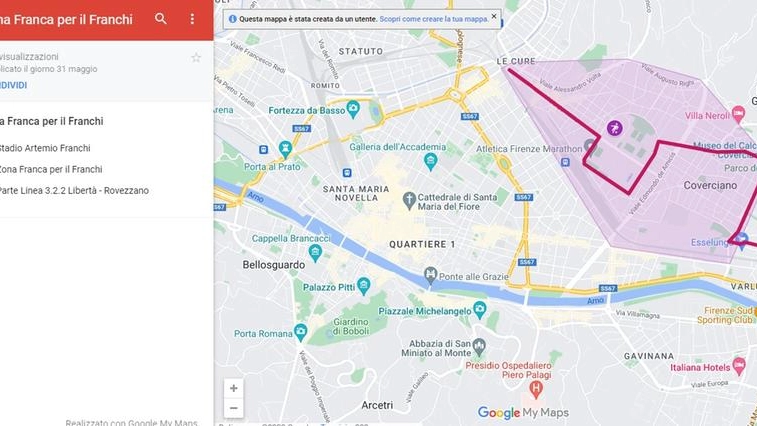Click the Piazzale Michelangelo camera pin
757x426 pixels.
click(x=480, y=310)
